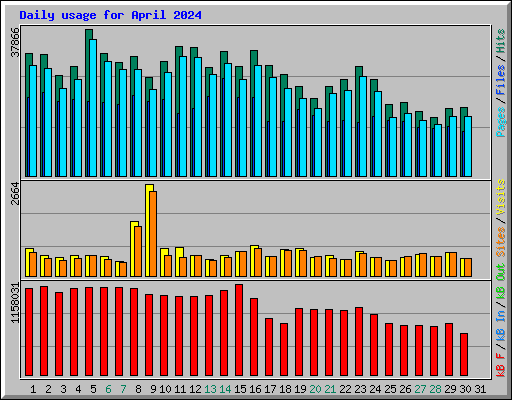Click the cyan files bar for day 1
This screenshot has height=400, width=512.
pyautogui.click(x=33, y=121)
